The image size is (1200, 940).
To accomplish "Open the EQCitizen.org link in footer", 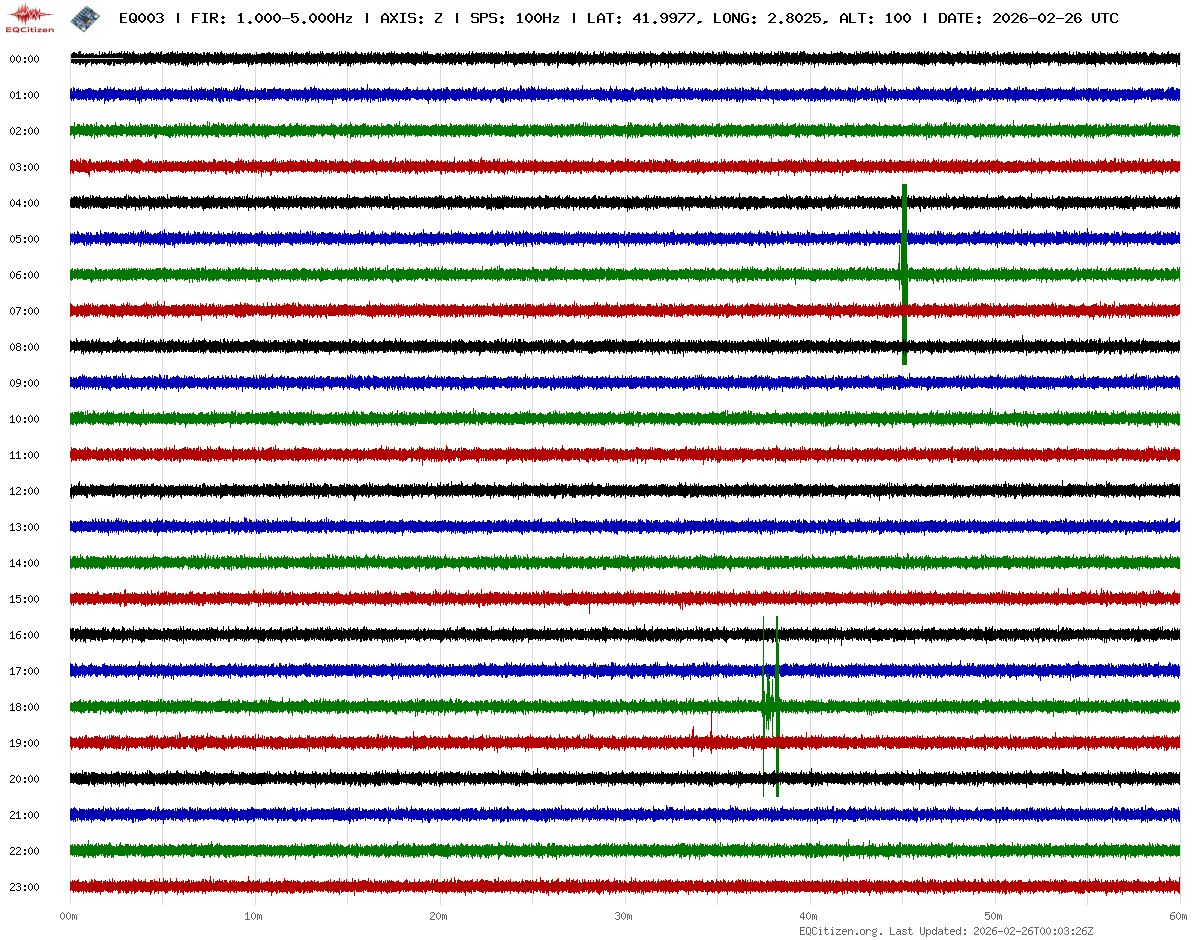I will [x=841, y=931].
